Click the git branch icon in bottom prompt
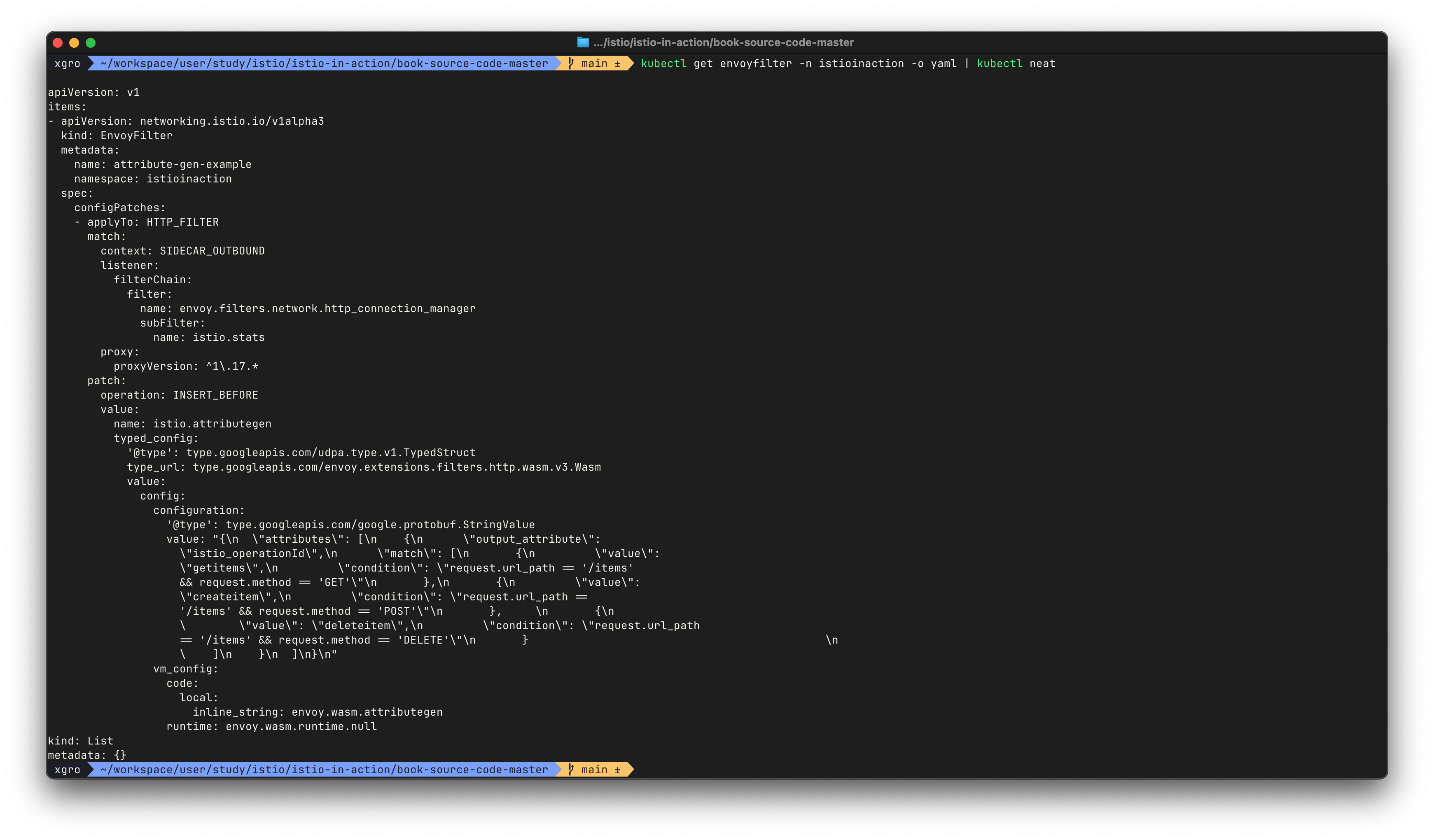This screenshot has height=840, width=1434. pyautogui.click(x=571, y=770)
